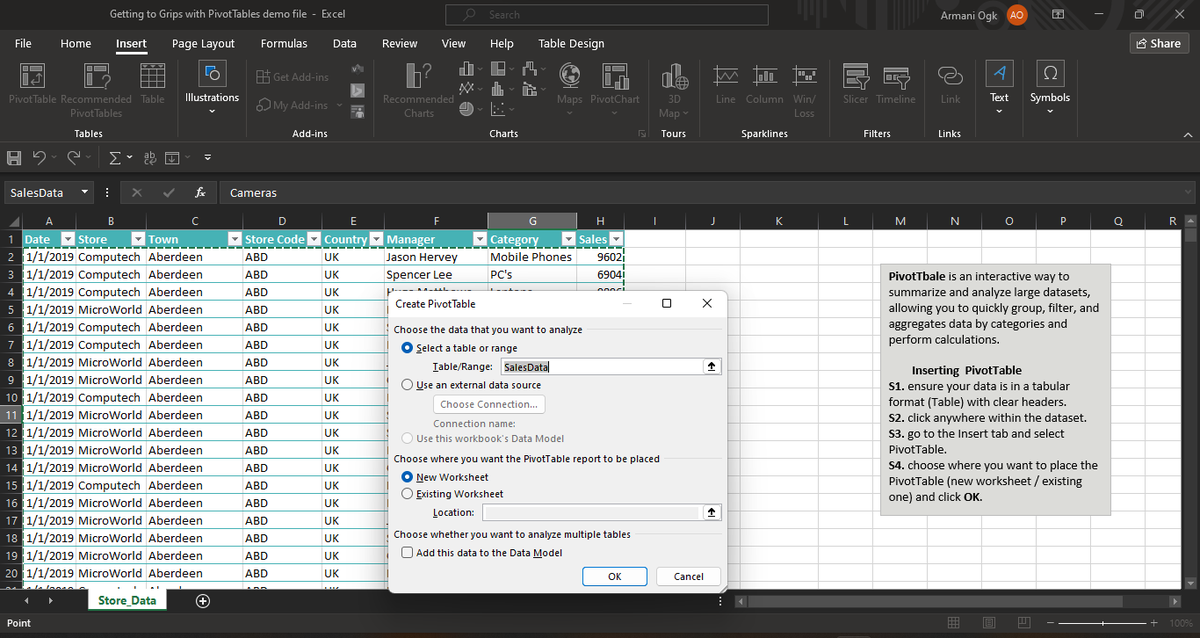Switch to the Formulas tab
Screen dimensions: 1200x638
point(284,43)
